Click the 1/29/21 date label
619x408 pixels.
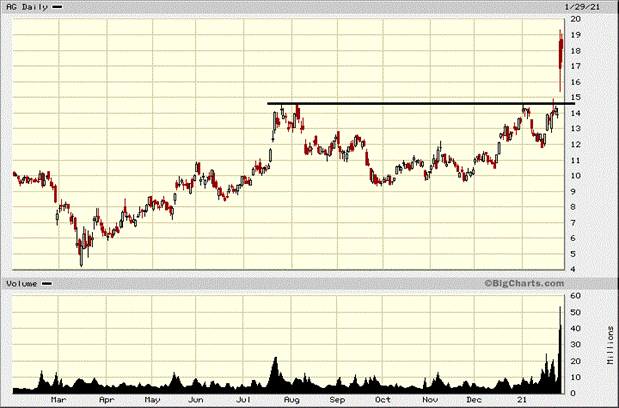582,7
